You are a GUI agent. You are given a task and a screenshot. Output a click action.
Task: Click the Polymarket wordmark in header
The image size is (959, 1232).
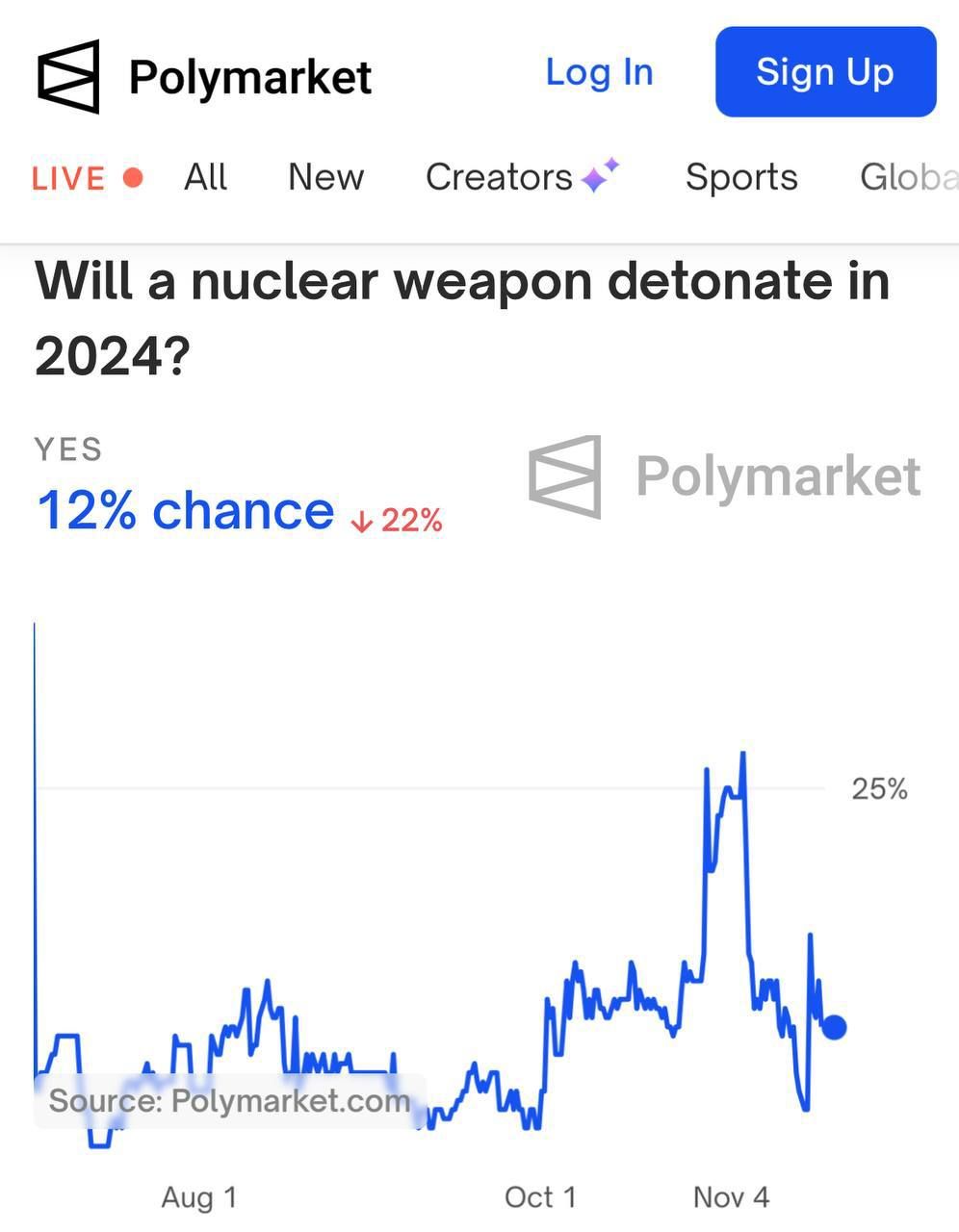pos(250,77)
